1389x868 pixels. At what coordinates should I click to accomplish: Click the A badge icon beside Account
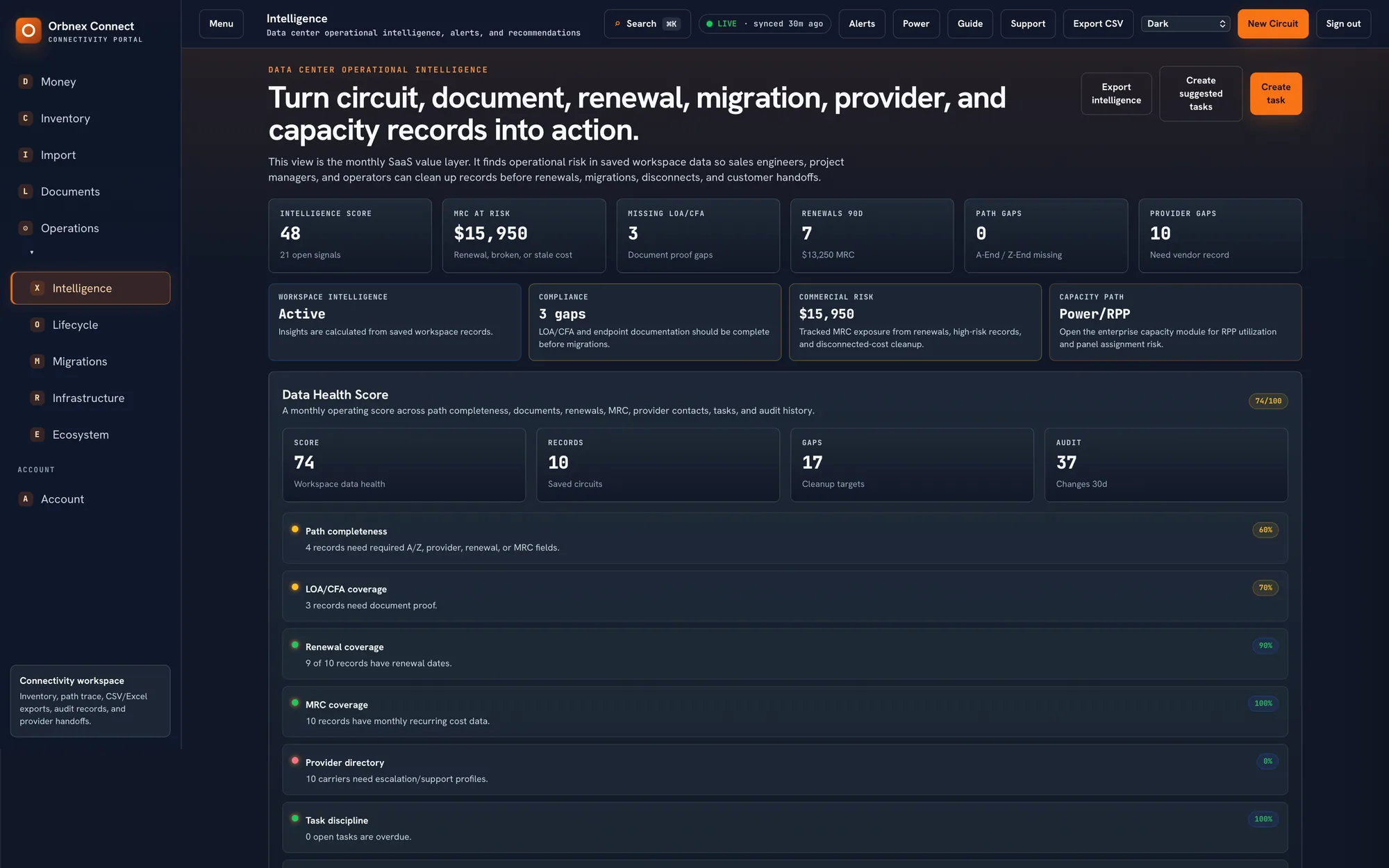[x=26, y=499]
